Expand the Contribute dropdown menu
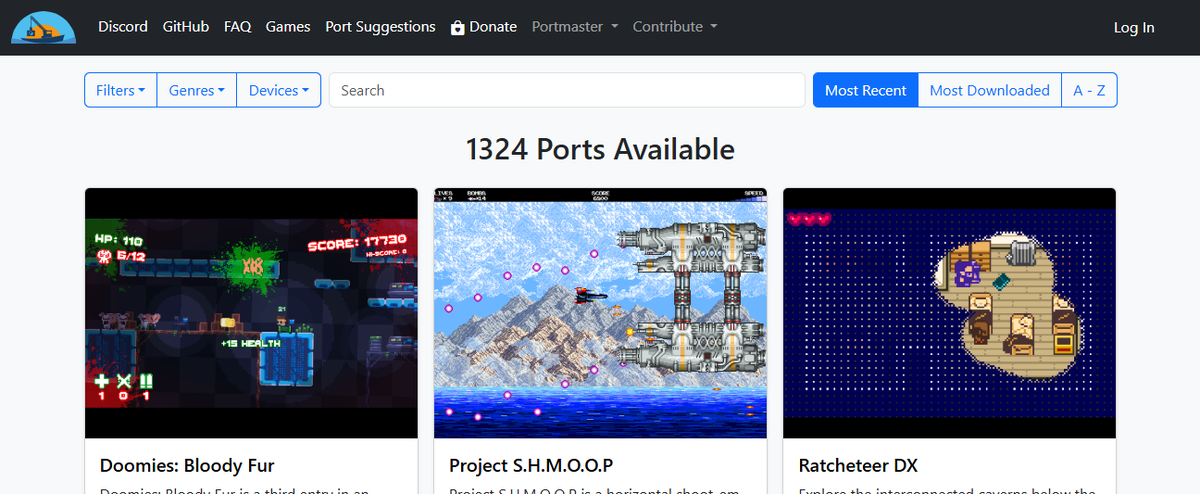 tap(675, 27)
